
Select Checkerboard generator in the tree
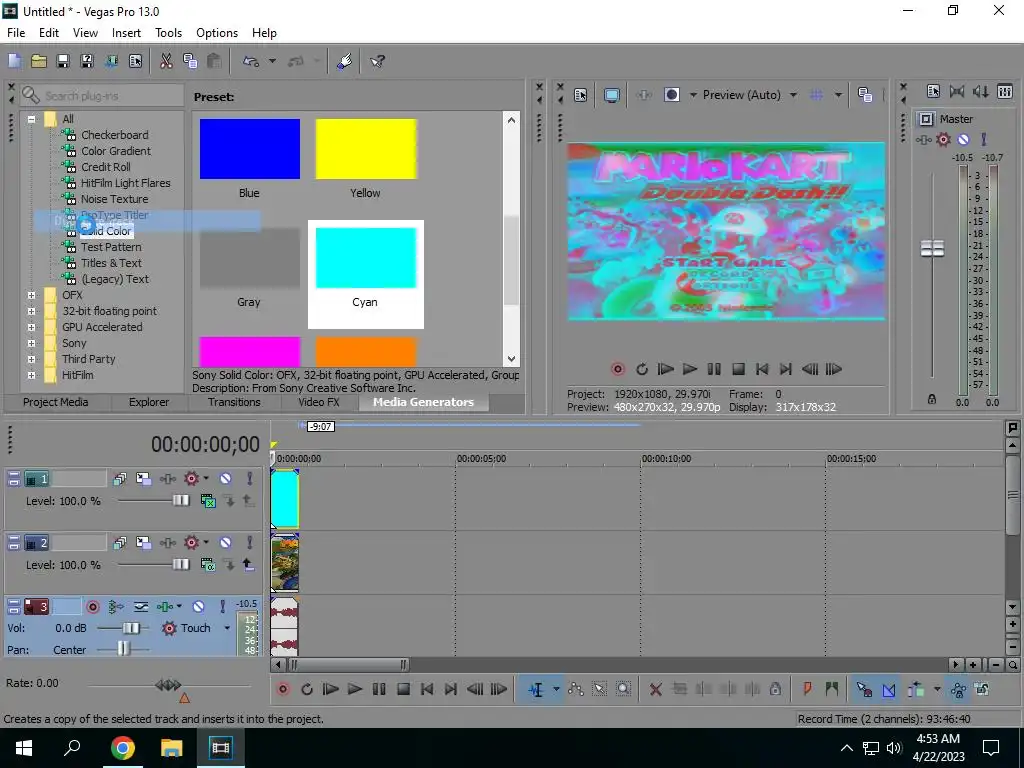pos(114,135)
